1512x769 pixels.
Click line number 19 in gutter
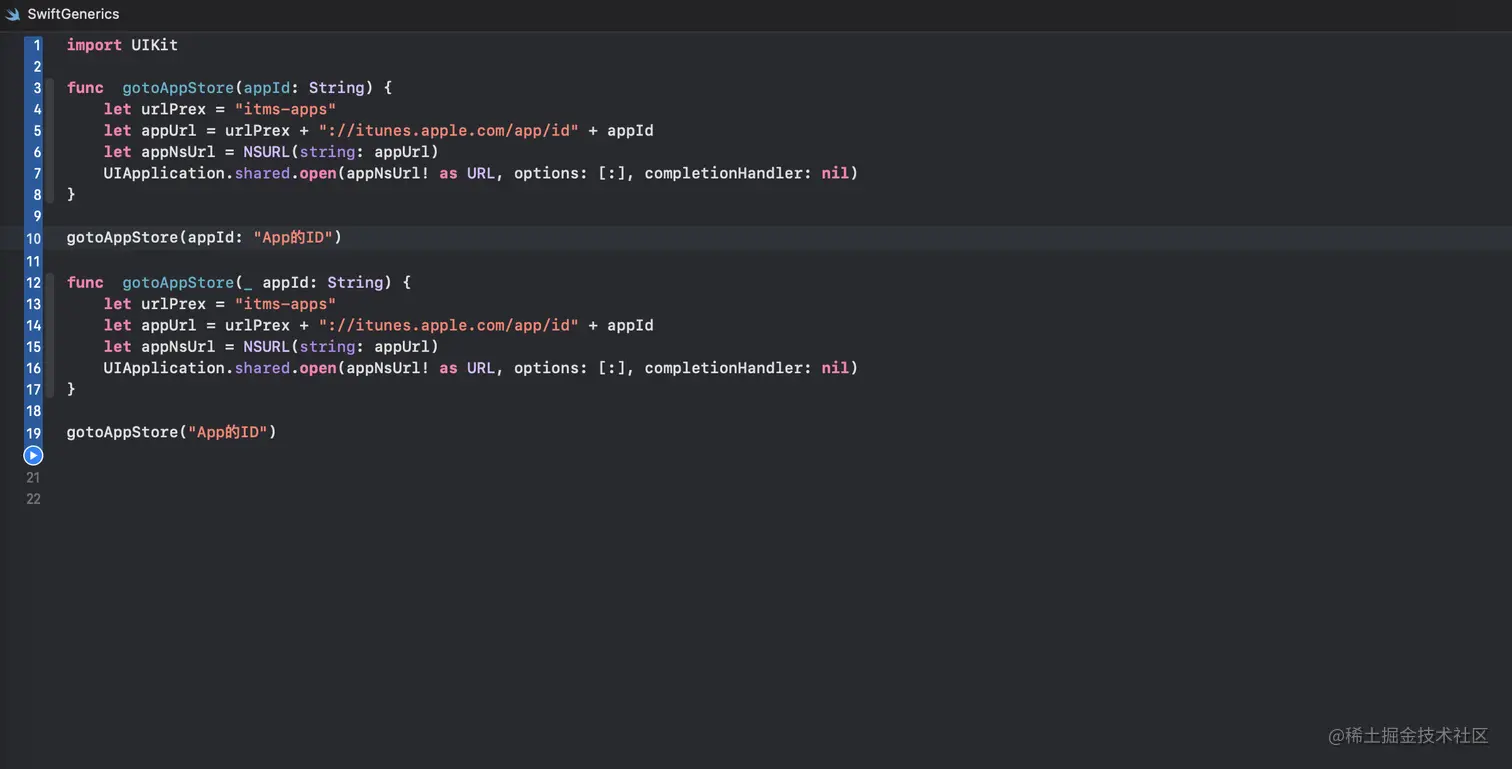tap(34, 433)
